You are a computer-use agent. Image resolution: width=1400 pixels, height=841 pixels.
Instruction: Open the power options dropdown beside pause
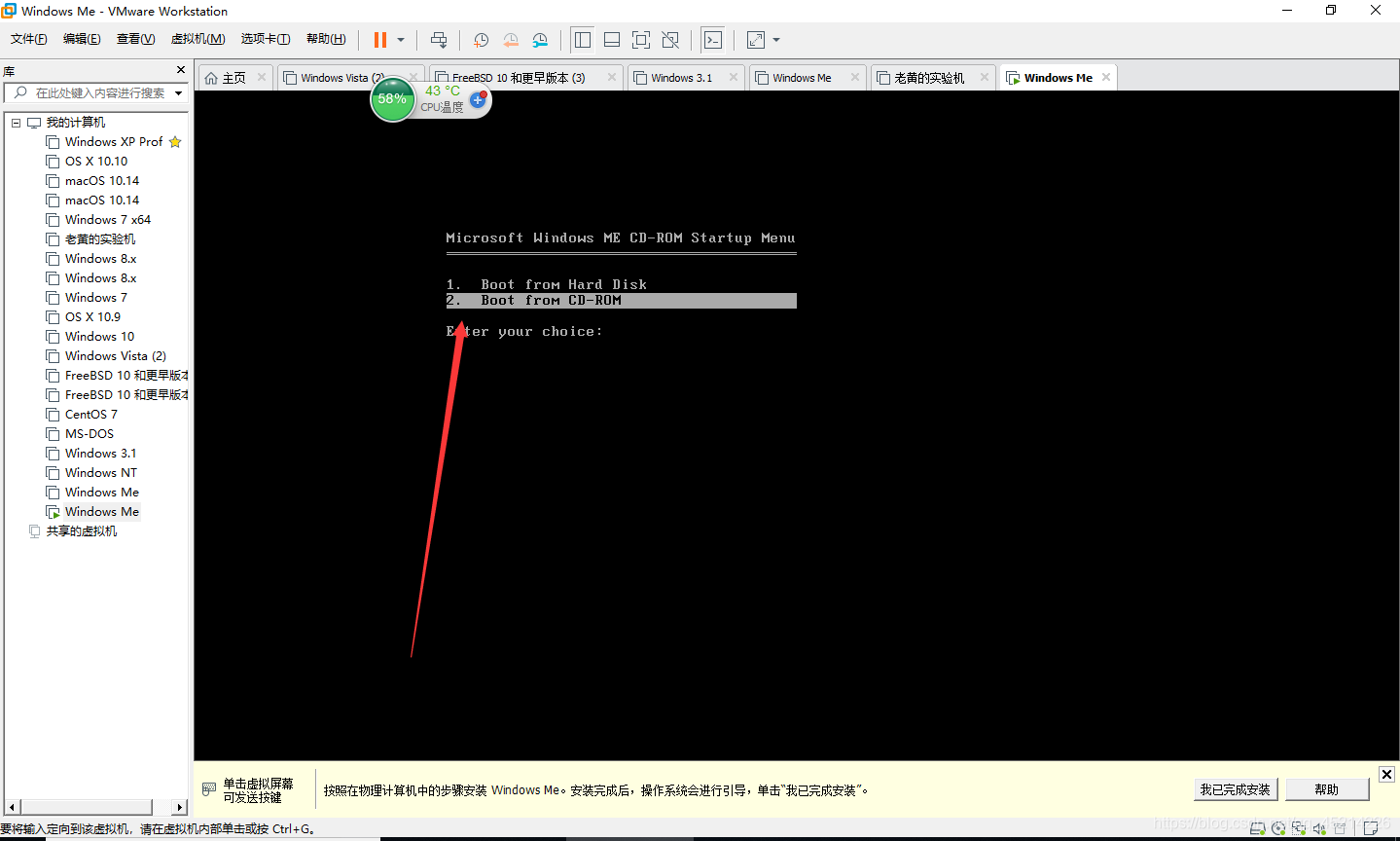click(x=401, y=40)
